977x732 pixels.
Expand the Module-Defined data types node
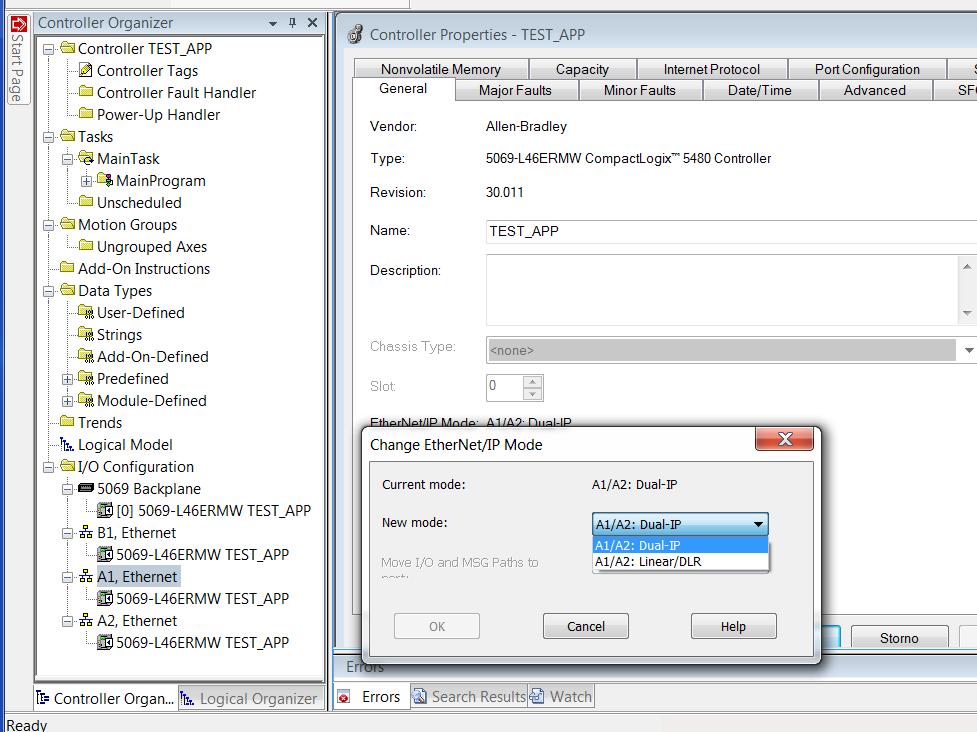click(67, 401)
